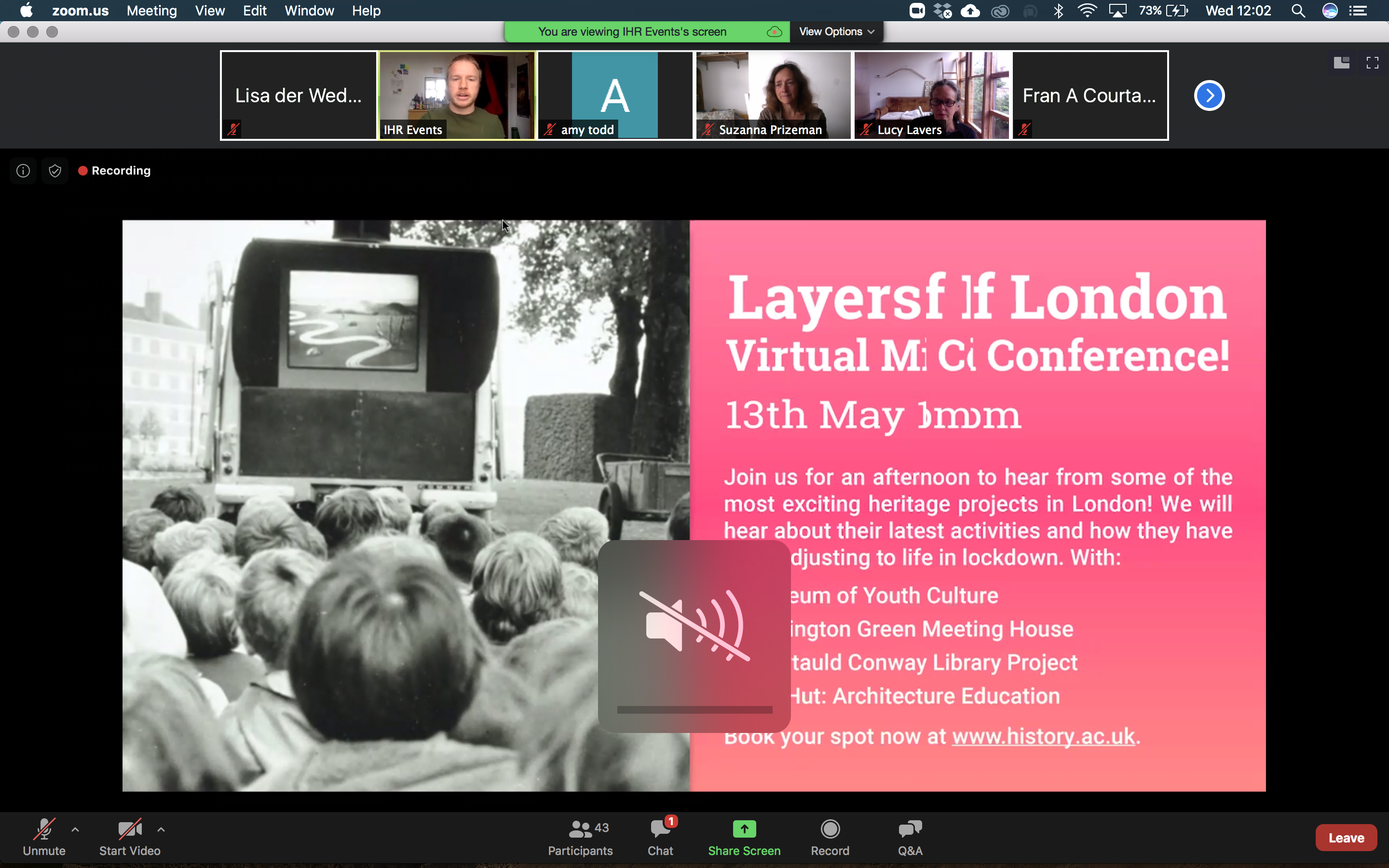Select Lisa der Wed... participant tile
This screenshot has height=868, width=1389.
tap(299, 95)
